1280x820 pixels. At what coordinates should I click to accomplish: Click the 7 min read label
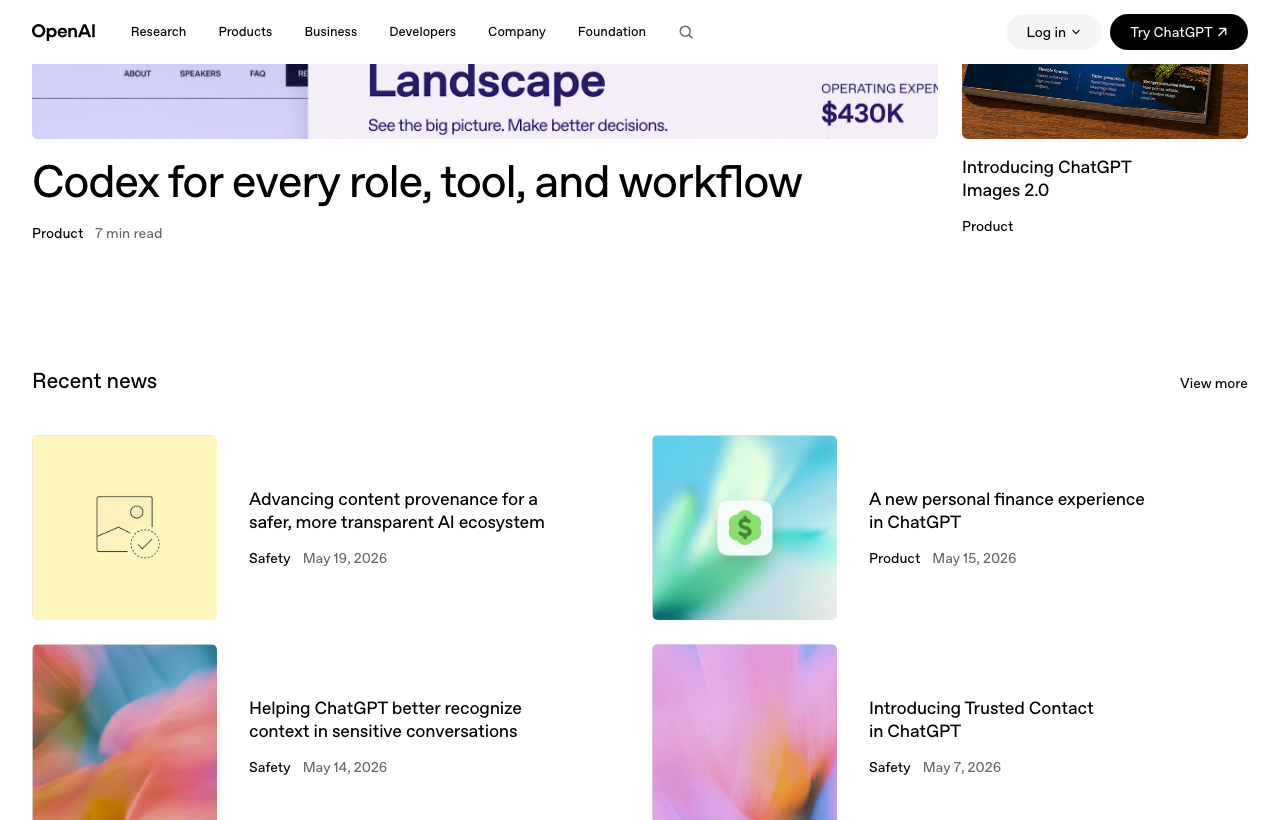pyautogui.click(x=129, y=234)
